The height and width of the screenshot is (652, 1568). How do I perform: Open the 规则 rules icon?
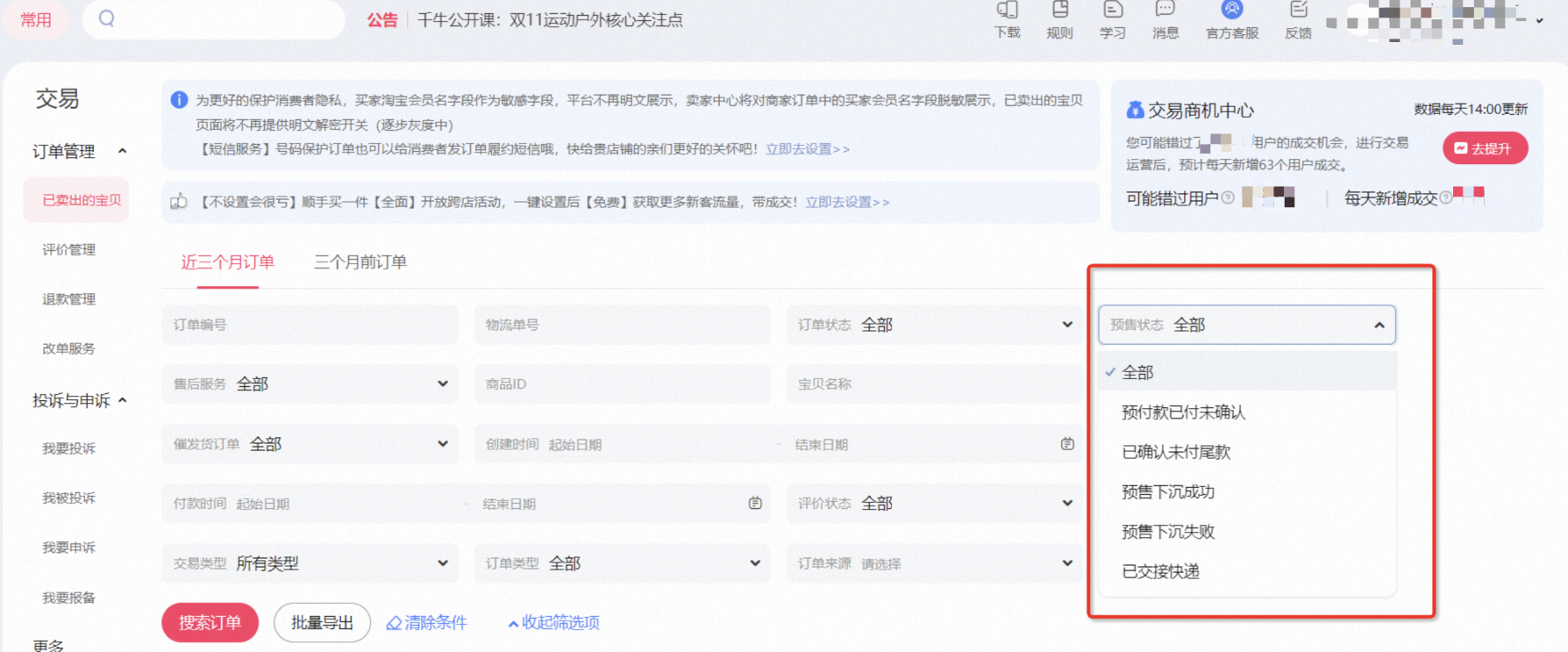(1059, 19)
